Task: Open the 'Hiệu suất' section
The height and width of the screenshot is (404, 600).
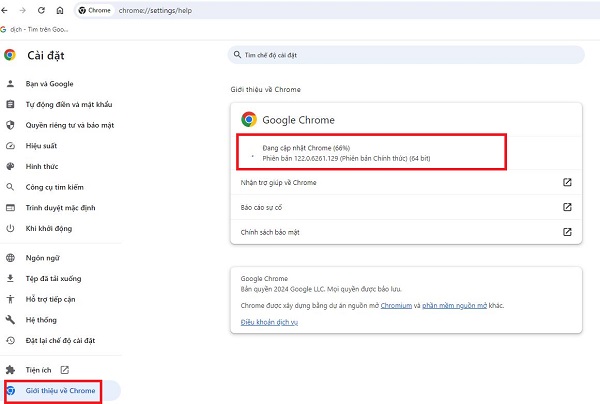Action: click(x=41, y=146)
